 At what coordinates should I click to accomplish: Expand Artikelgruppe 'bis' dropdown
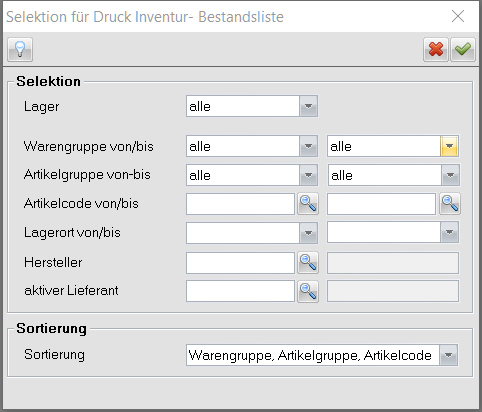[450, 175]
